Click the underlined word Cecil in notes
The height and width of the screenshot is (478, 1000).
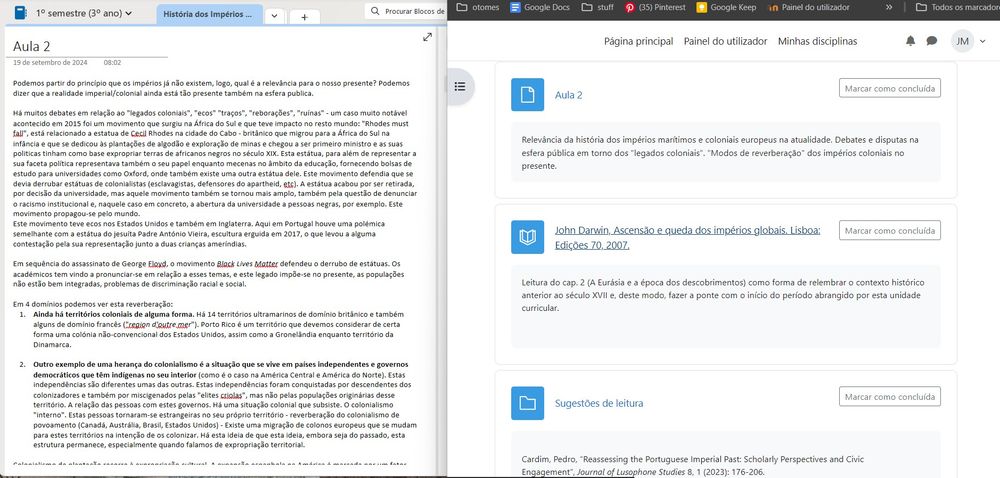click(138, 133)
